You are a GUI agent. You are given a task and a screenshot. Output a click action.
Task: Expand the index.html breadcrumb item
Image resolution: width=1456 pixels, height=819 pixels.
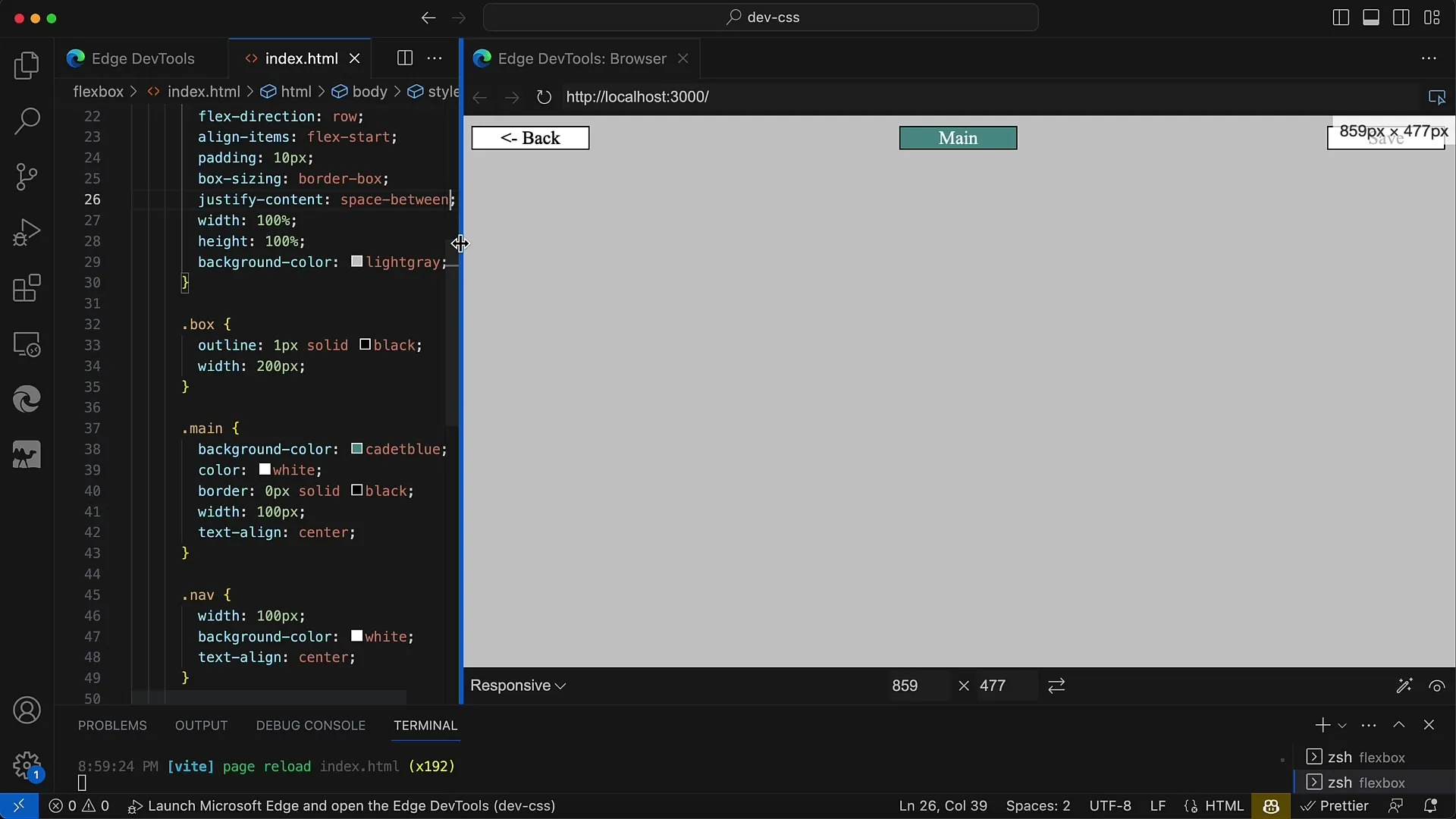point(194,92)
